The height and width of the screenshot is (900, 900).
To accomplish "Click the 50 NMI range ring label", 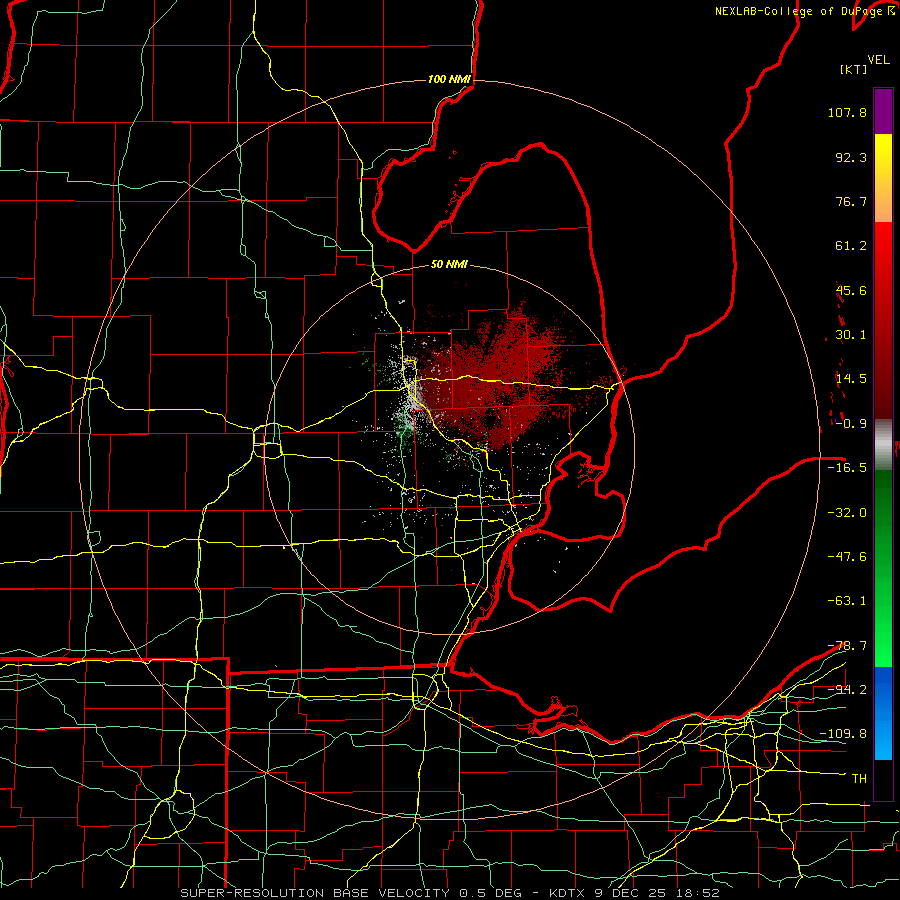I will click(449, 265).
